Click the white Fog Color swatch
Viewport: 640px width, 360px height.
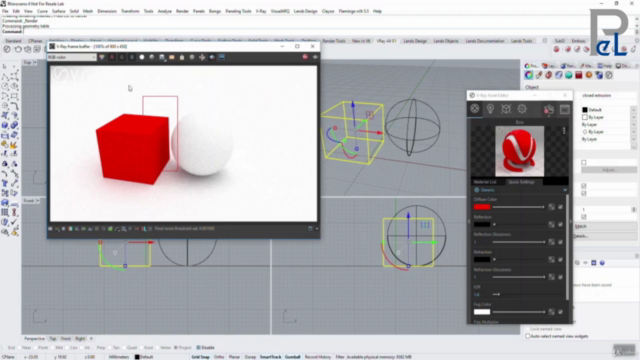click(482, 312)
